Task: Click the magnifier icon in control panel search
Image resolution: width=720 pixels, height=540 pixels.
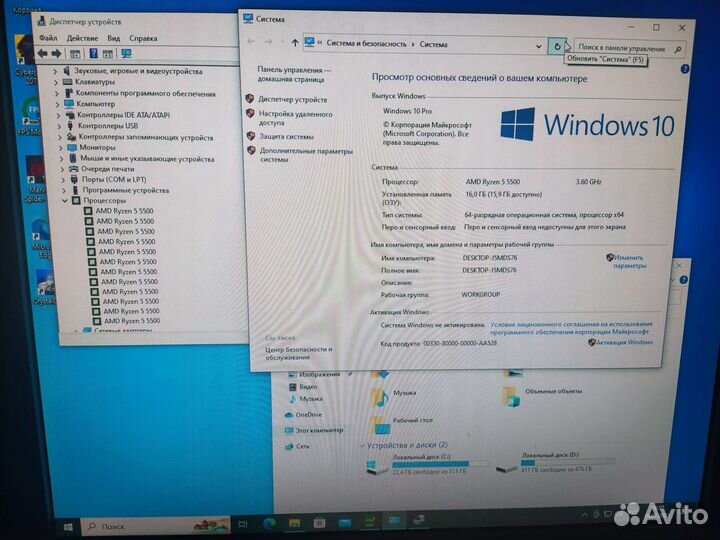Action: pyautogui.click(x=677, y=49)
